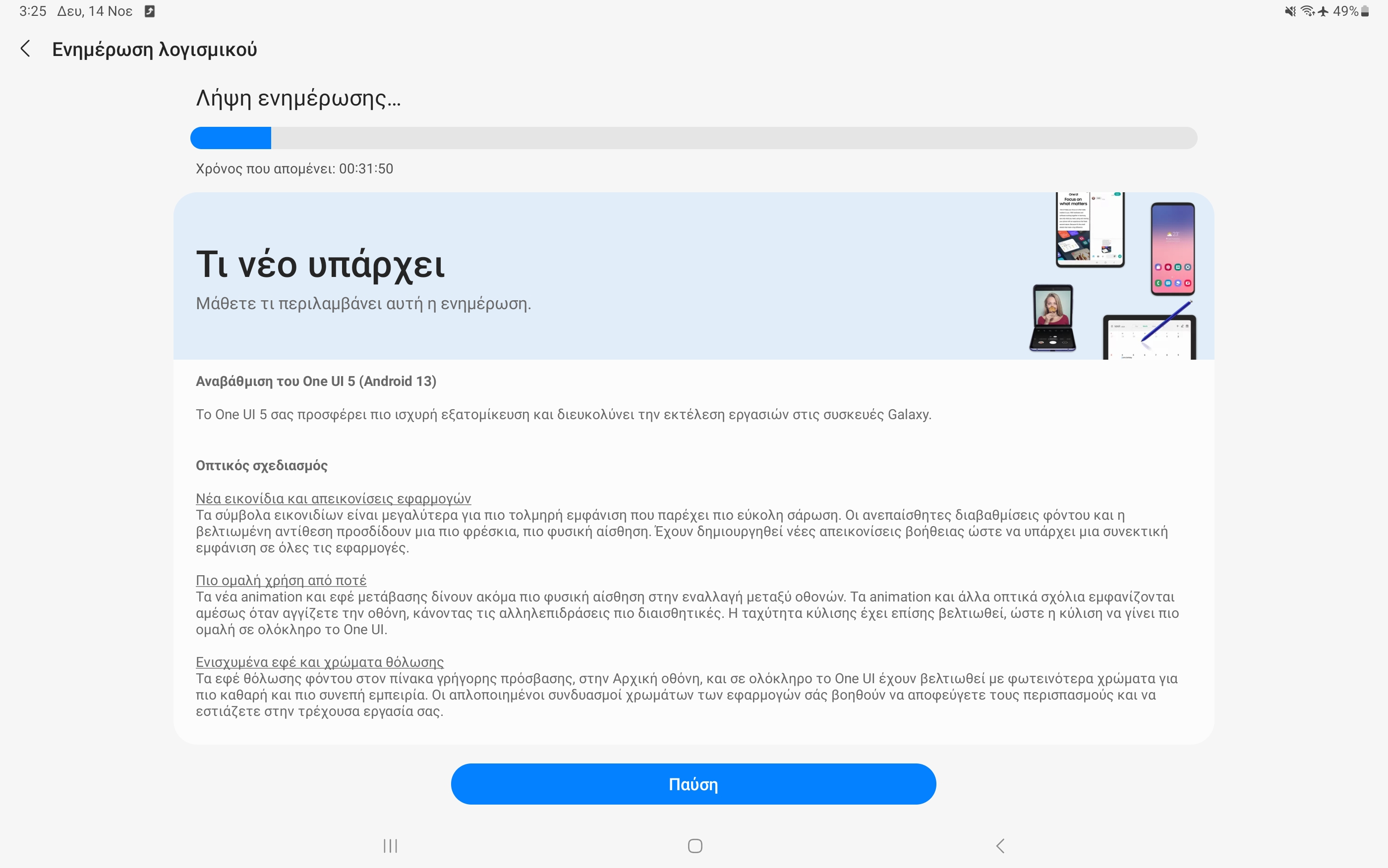Tap the Wi-Fi status icon
1388x868 pixels.
(x=1307, y=11)
